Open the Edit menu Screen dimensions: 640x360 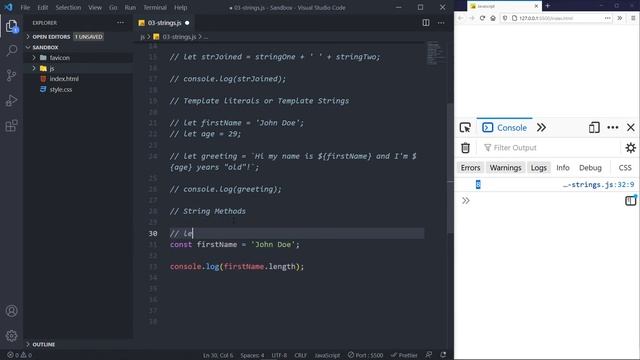pyautogui.click(x=42, y=7)
